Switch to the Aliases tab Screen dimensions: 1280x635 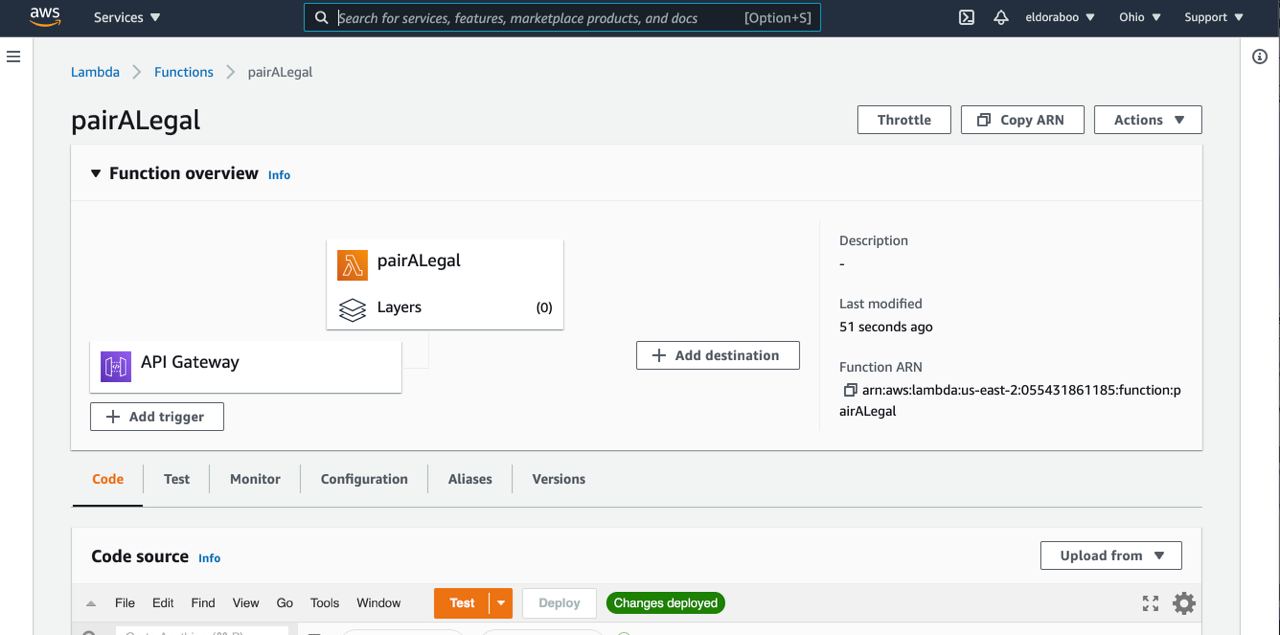pos(470,479)
